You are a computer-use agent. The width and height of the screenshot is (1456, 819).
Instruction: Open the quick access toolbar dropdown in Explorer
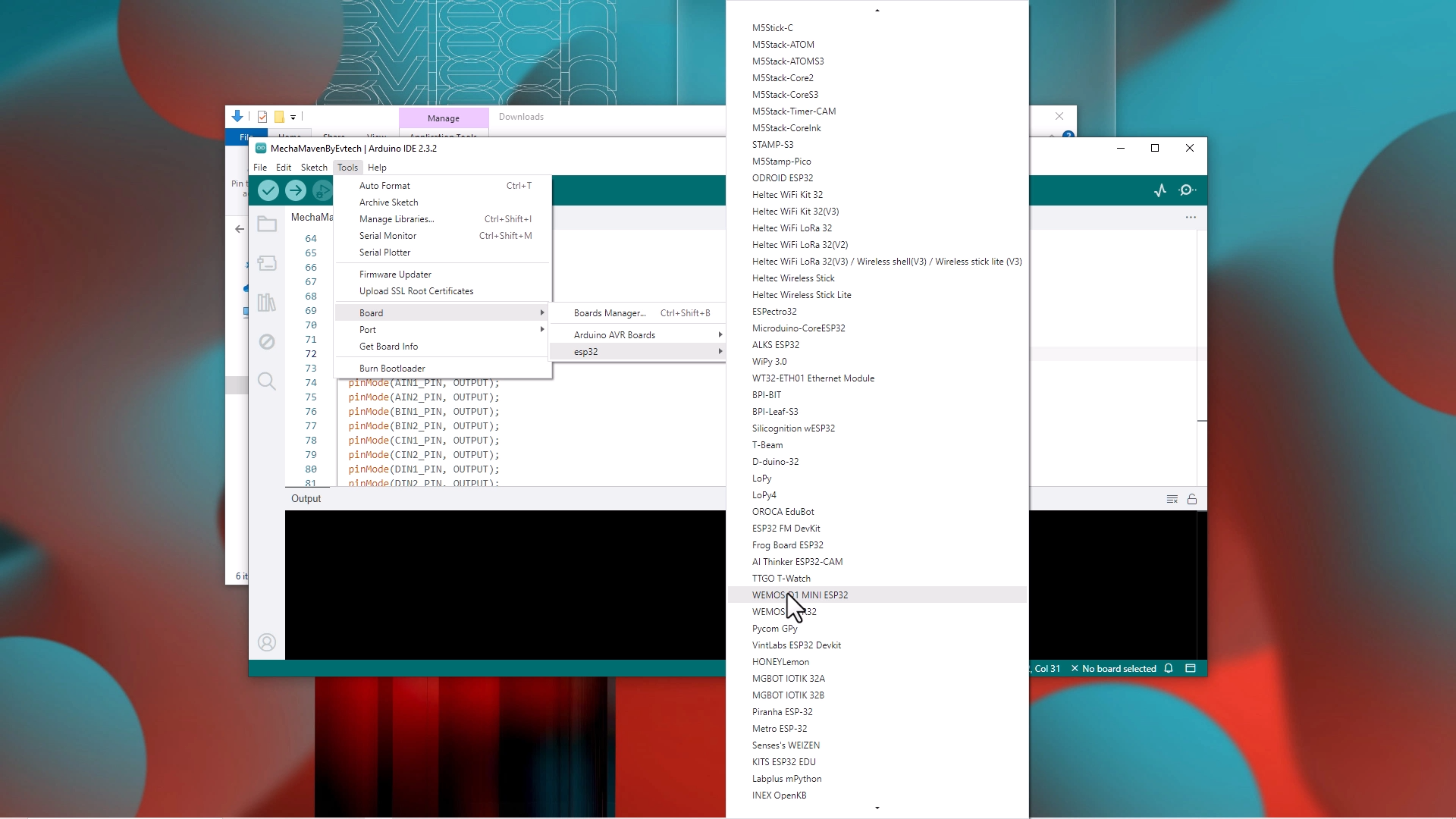[293, 118]
